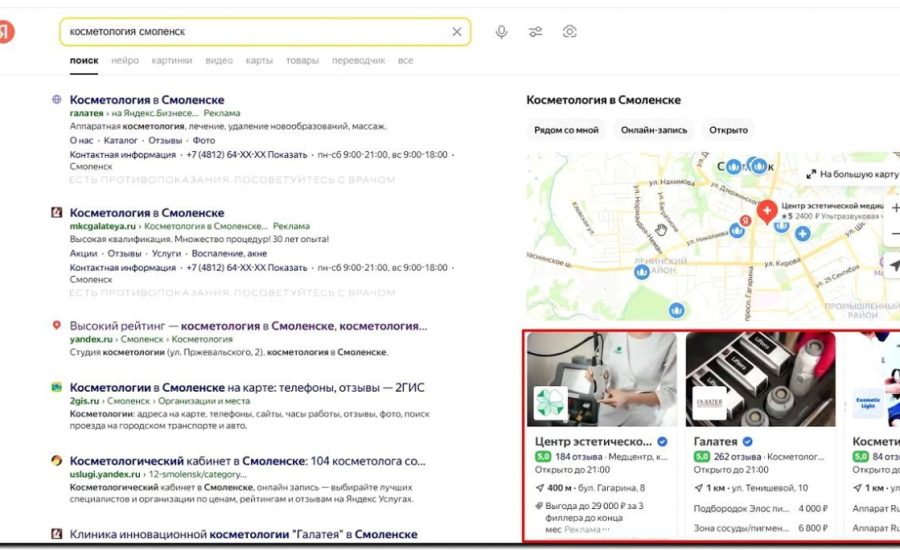Screen dimensions: 900x550
Task: Open the Высокий рейтинг косметология result
Action: click(x=248, y=326)
